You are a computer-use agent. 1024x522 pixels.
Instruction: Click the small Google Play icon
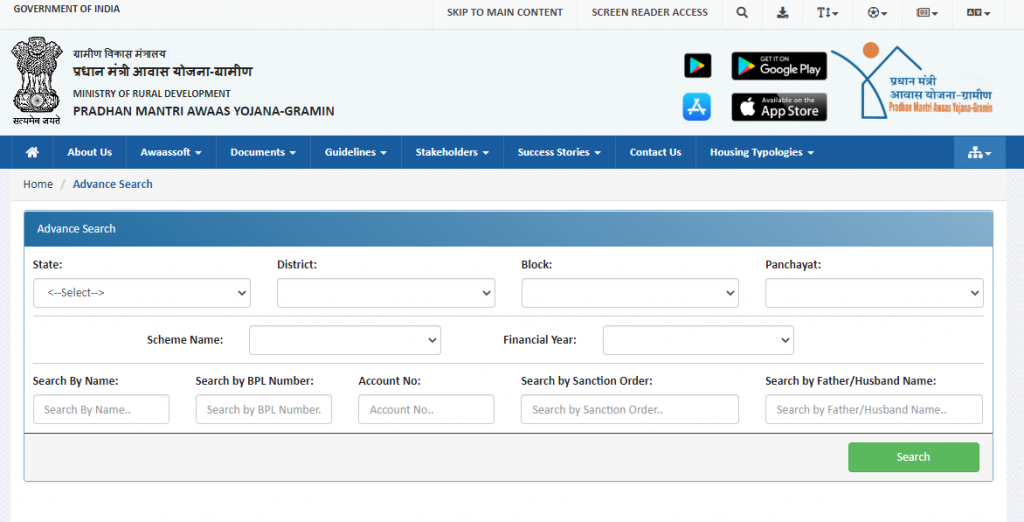[697, 66]
